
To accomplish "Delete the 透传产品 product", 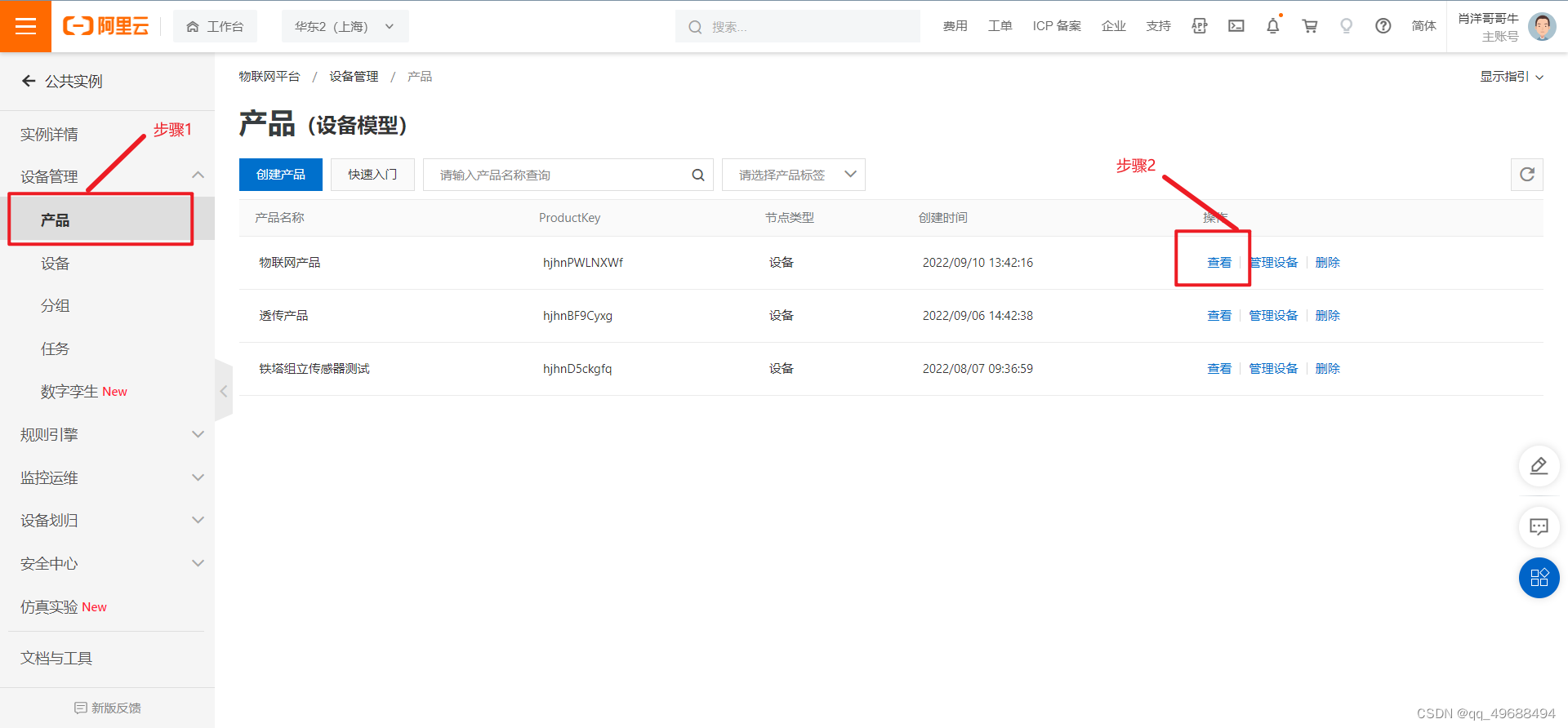I will (x=1328, y=316).
